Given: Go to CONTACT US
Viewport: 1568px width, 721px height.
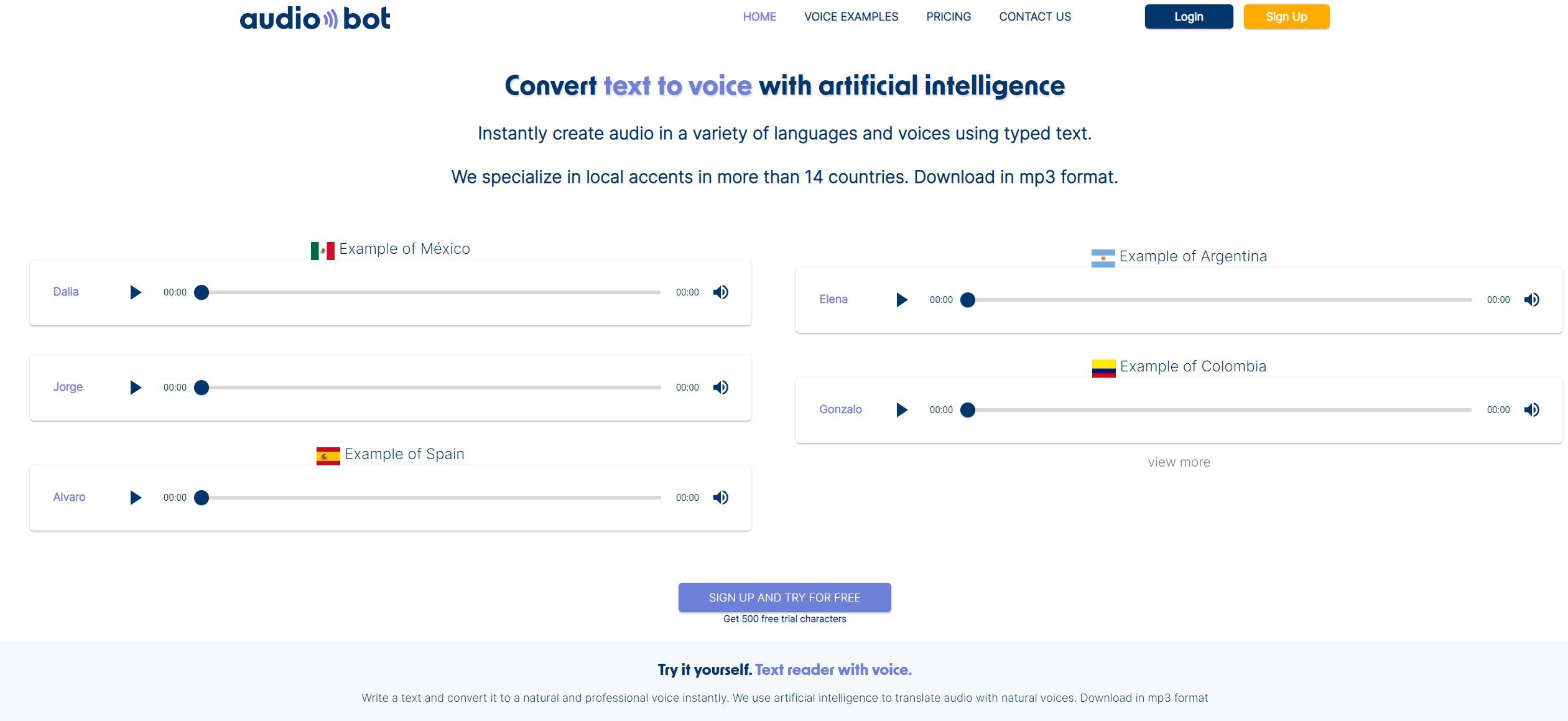Looking at the screenshot, I should point(1034,16).
